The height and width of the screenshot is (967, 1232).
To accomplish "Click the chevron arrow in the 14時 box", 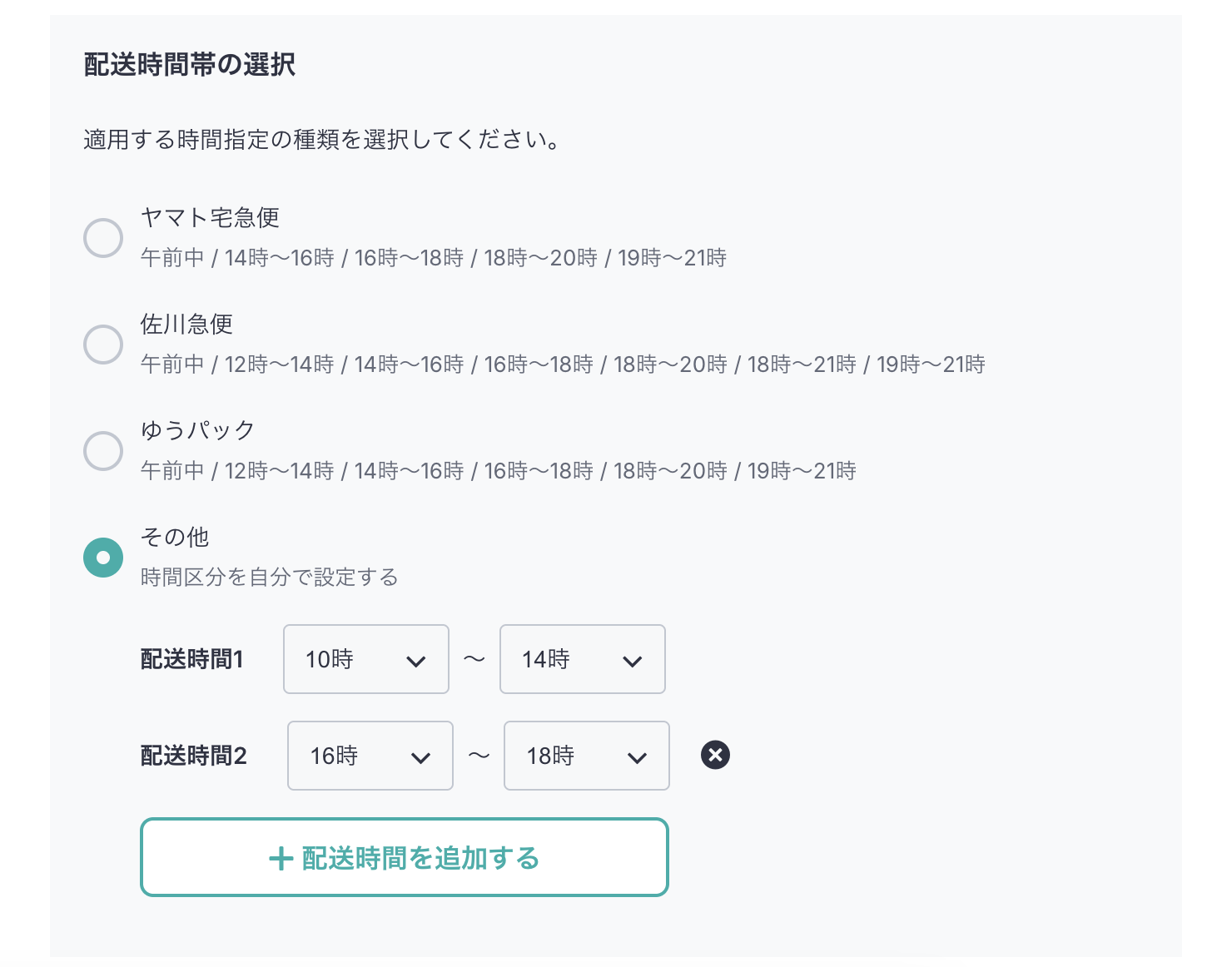I will pyautogui.click(x=633, y=662).
